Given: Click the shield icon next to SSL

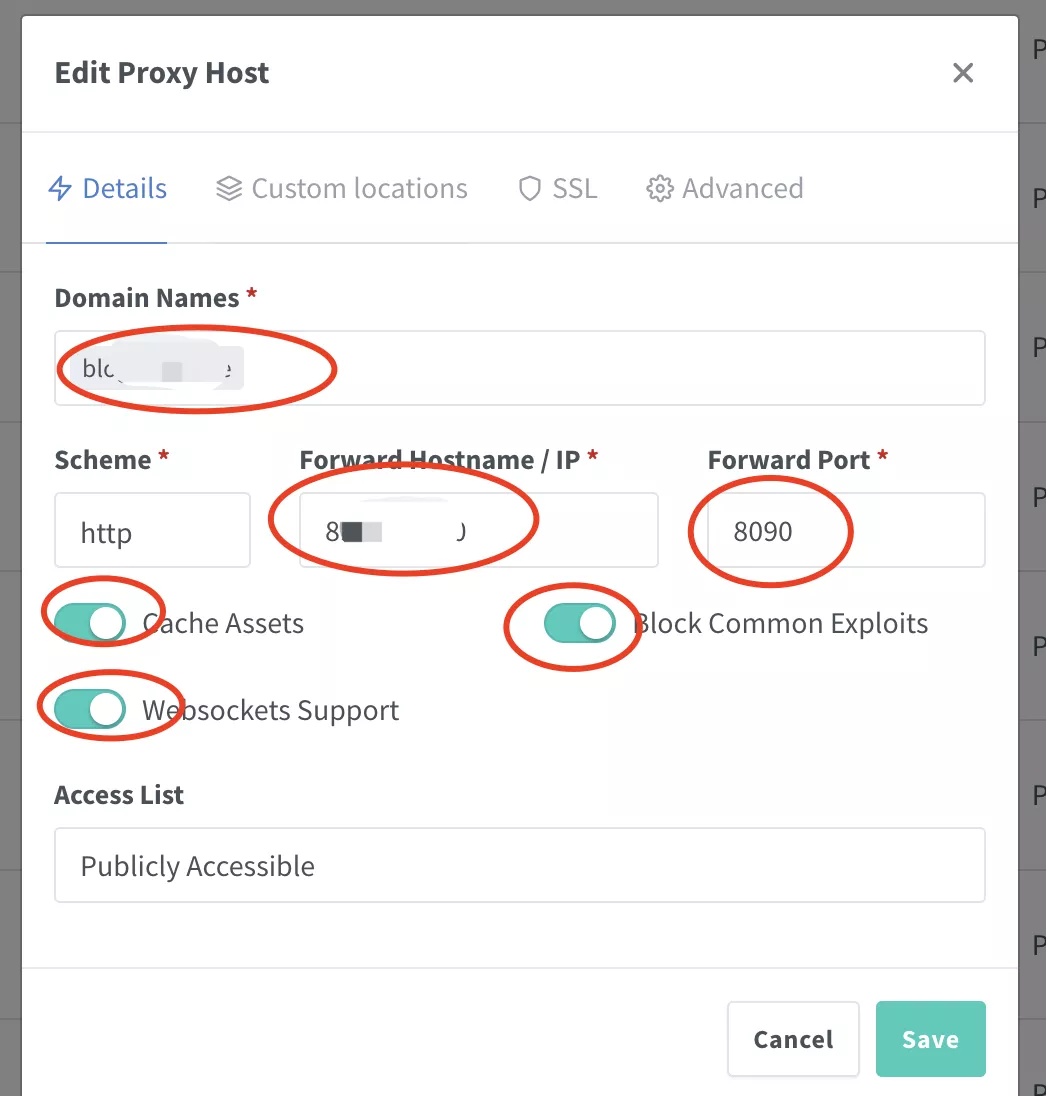Looking at the screenshot, I should pyautogui.click(x=530, y=189).
